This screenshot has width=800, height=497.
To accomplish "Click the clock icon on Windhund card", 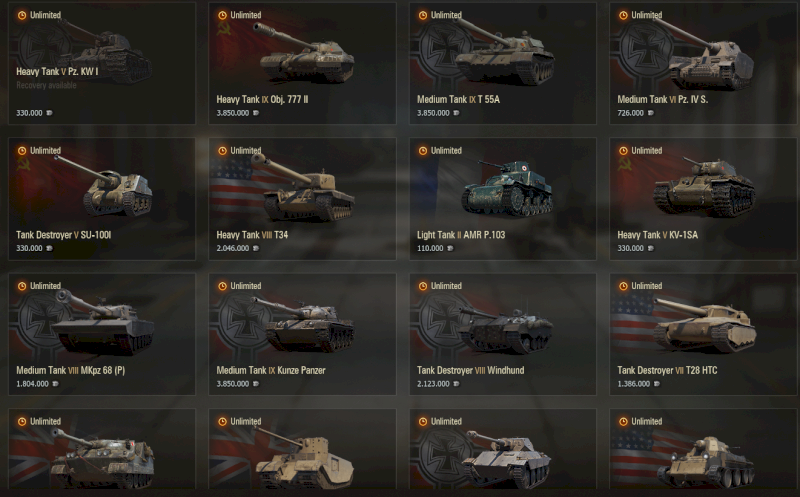I will click(x=423, y=286).
